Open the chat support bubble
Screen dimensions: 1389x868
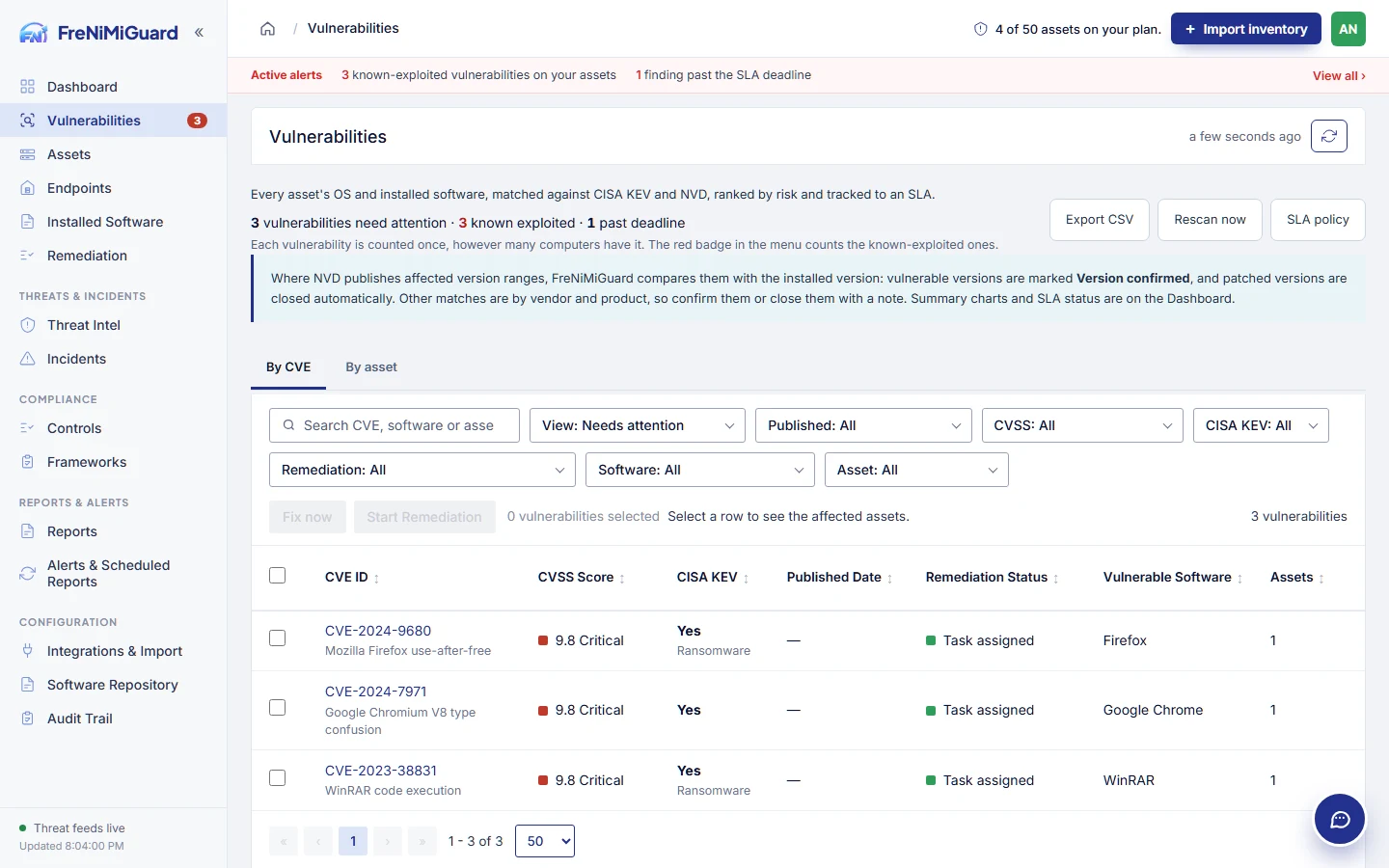pyautogui.click(x=1340, y=820)
